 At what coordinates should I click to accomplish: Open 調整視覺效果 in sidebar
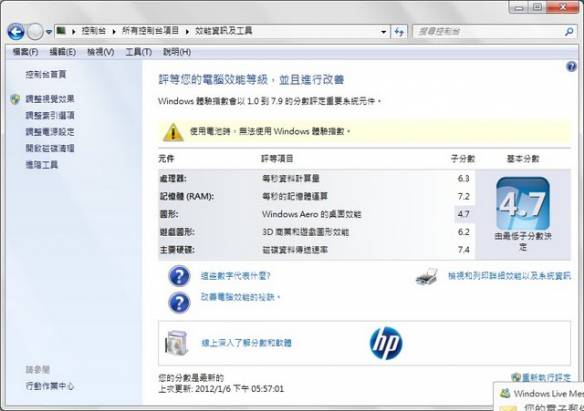pyautogui.click(x=50, y=99)
